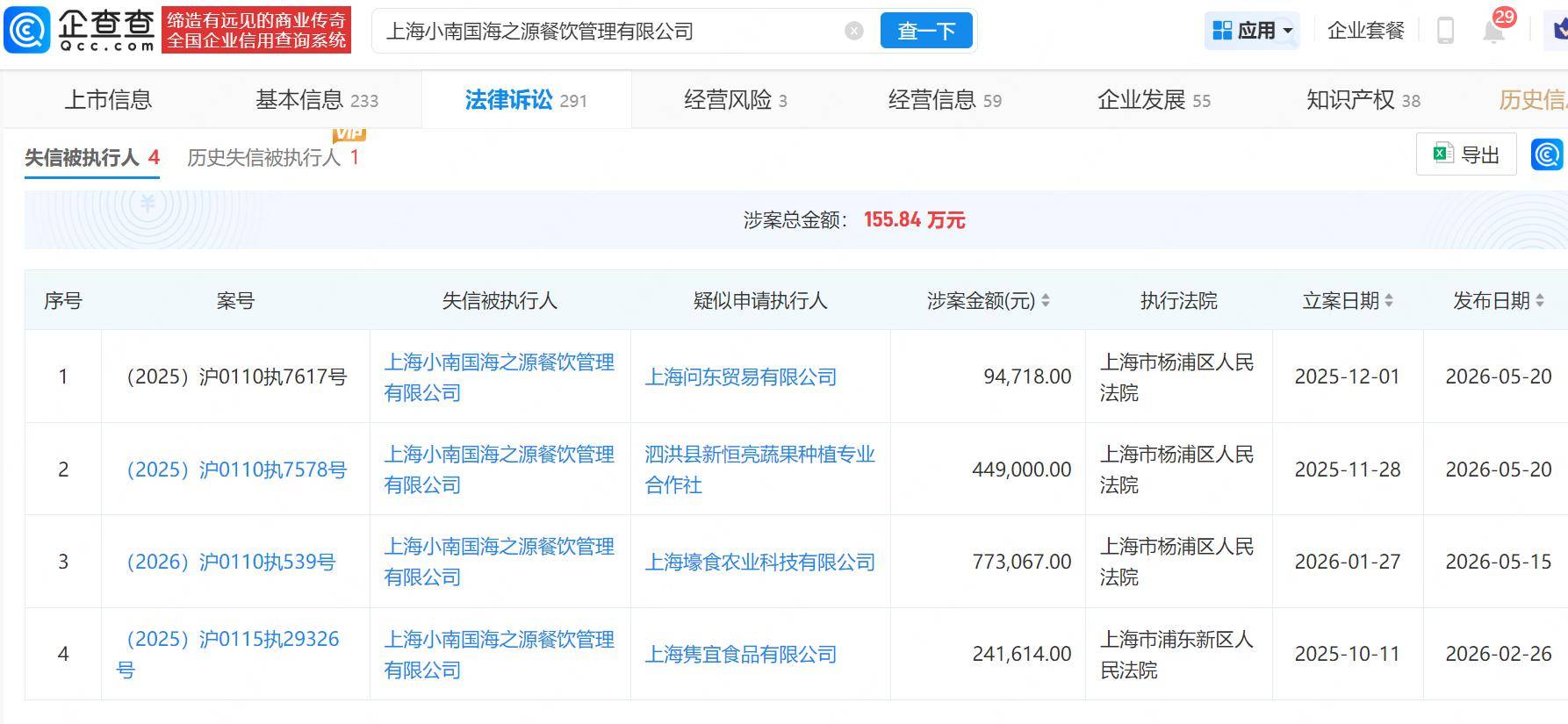The height and width of the screenshot is (724, 1568).
Task: Click the 导出 export button
Action: 1466,154
